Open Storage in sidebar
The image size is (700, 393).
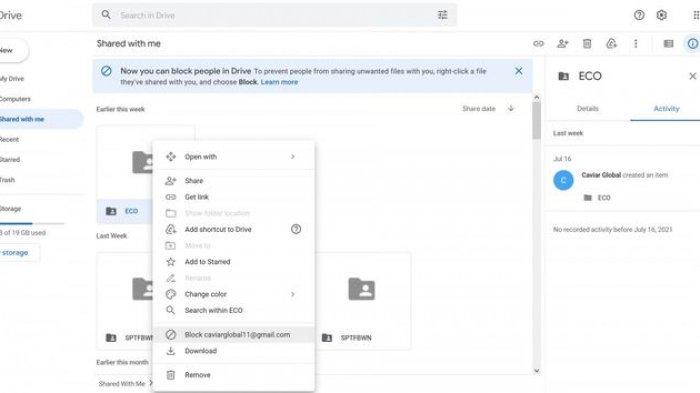point(11,209)
